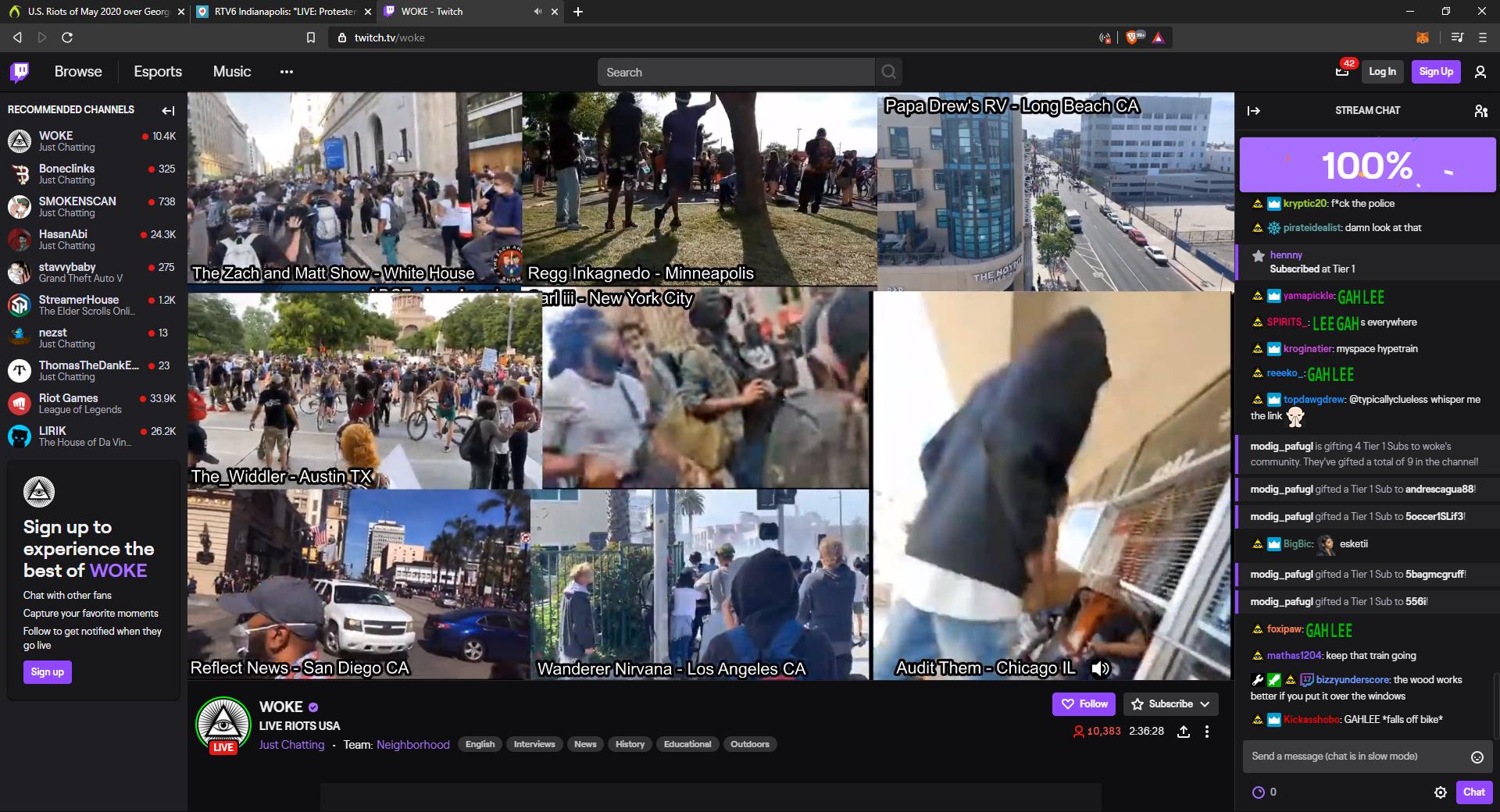
Task: Open more navigation options ellipsis
Action: point(287,72)
